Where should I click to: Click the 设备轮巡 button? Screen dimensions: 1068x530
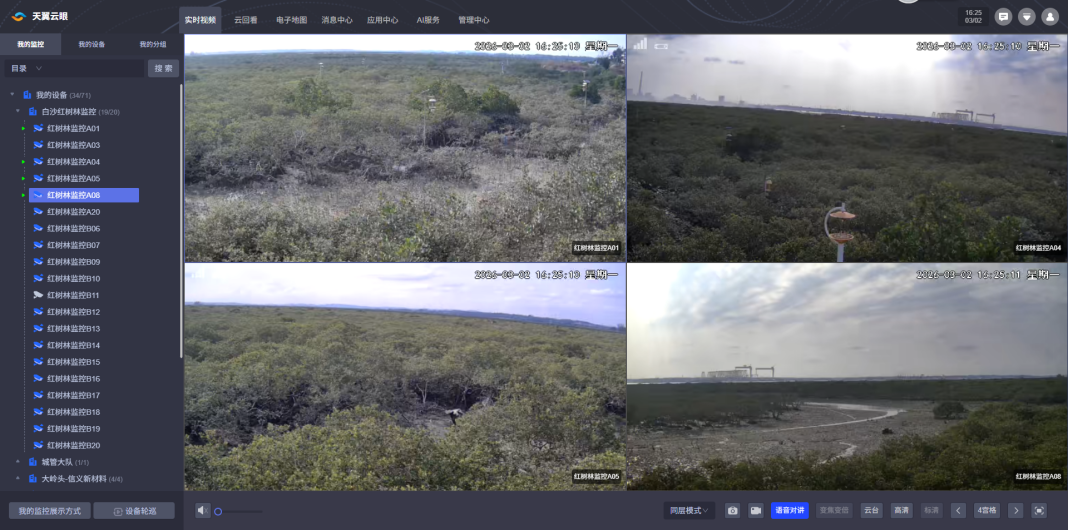tap(134, 510)
